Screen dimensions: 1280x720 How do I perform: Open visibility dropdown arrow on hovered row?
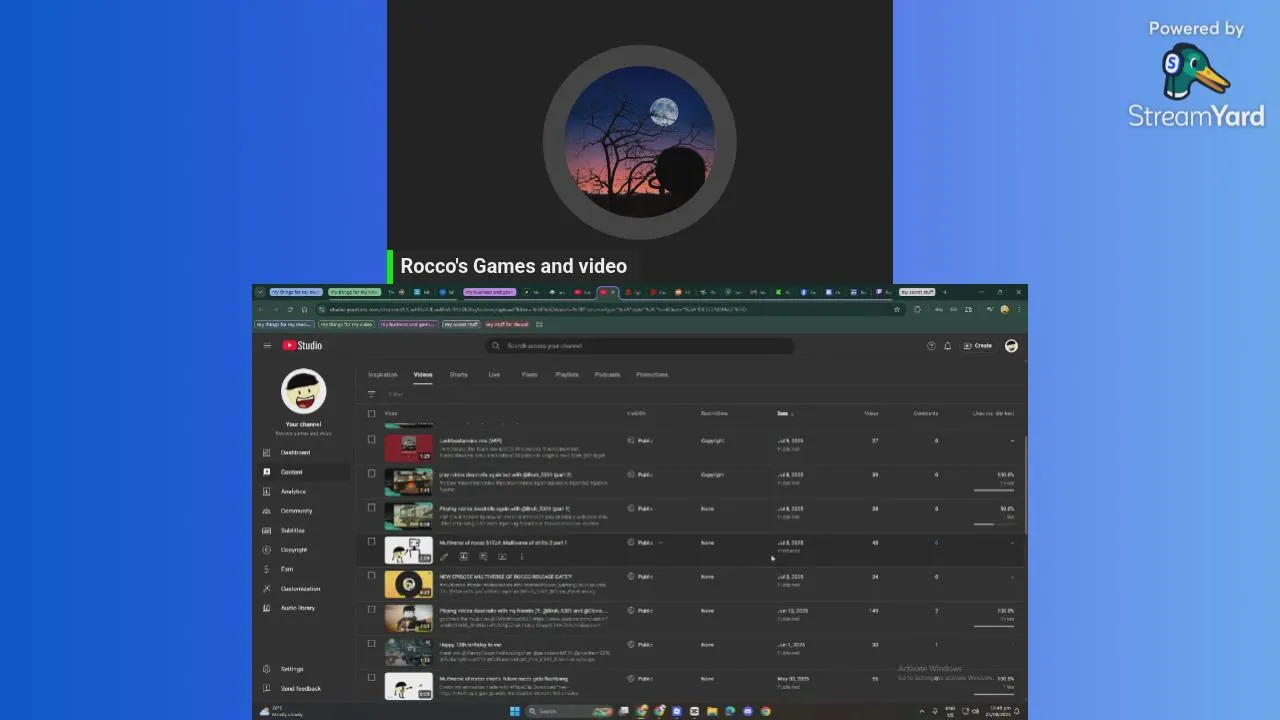[660, 543]
